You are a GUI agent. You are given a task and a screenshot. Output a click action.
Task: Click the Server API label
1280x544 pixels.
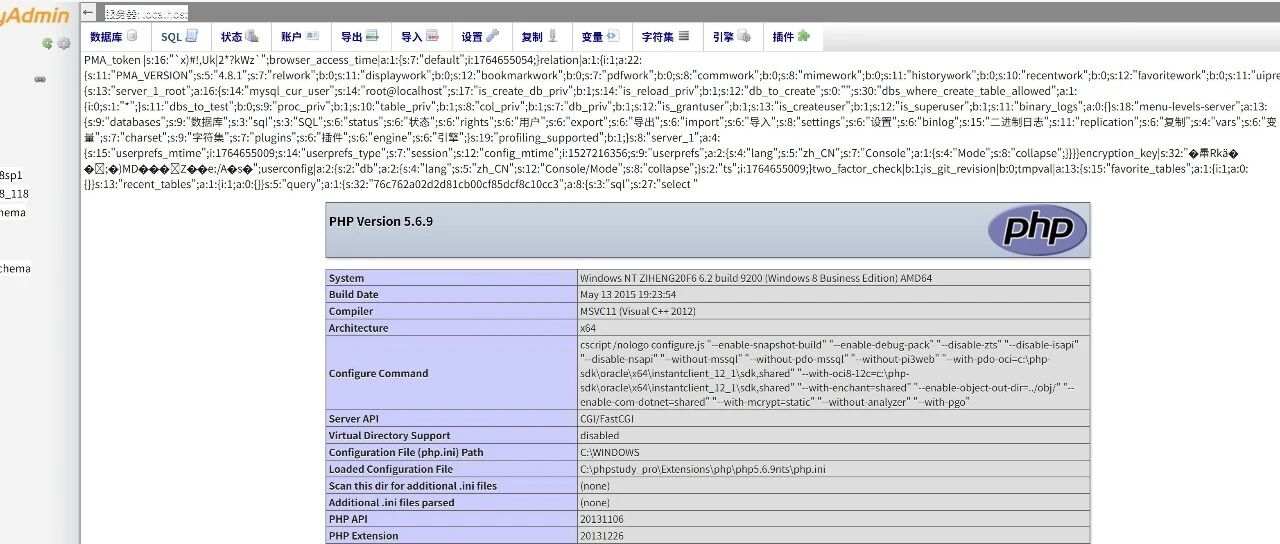[356, 419]
